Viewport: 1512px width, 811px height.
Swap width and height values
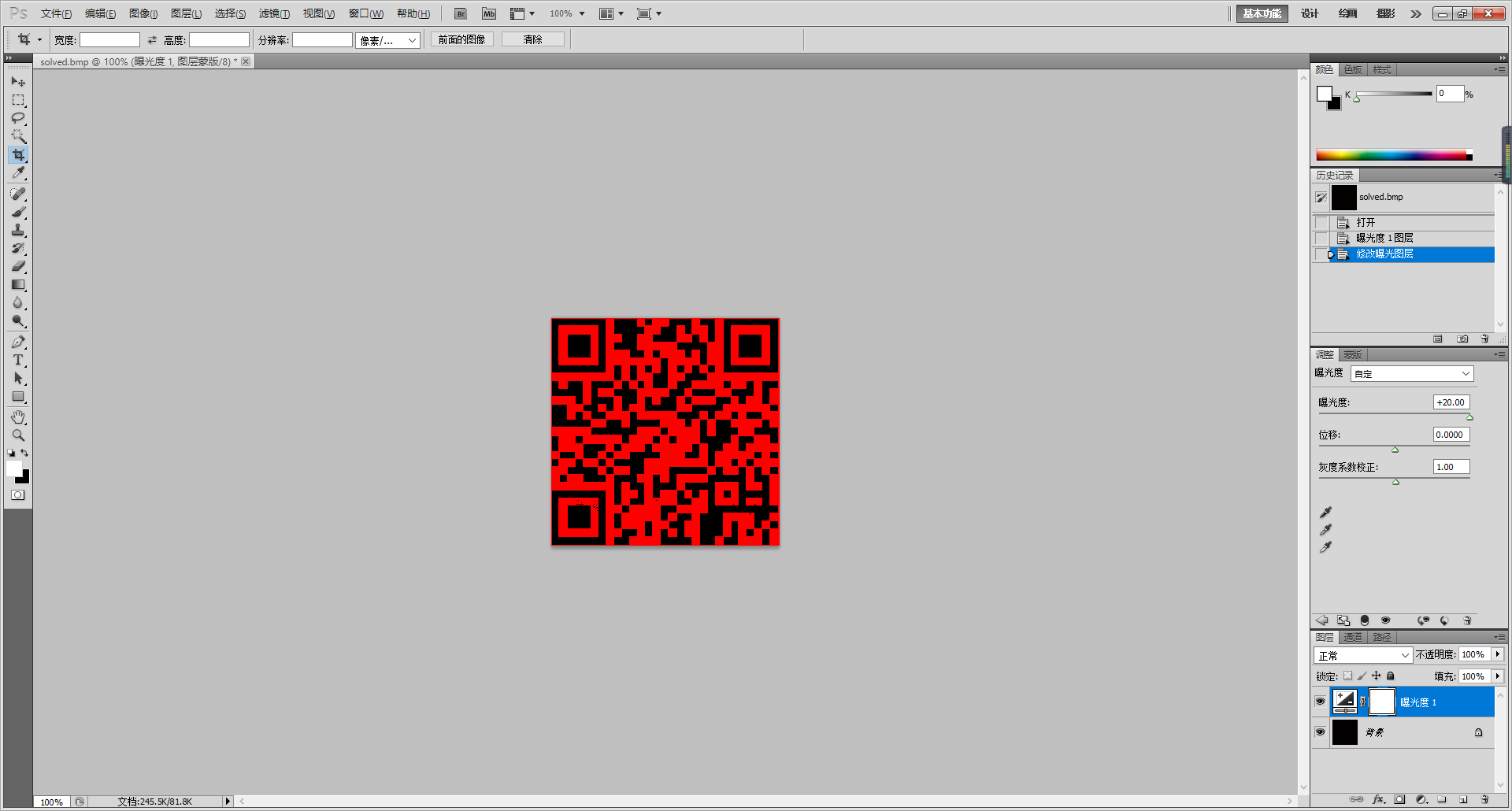(152, 39)
